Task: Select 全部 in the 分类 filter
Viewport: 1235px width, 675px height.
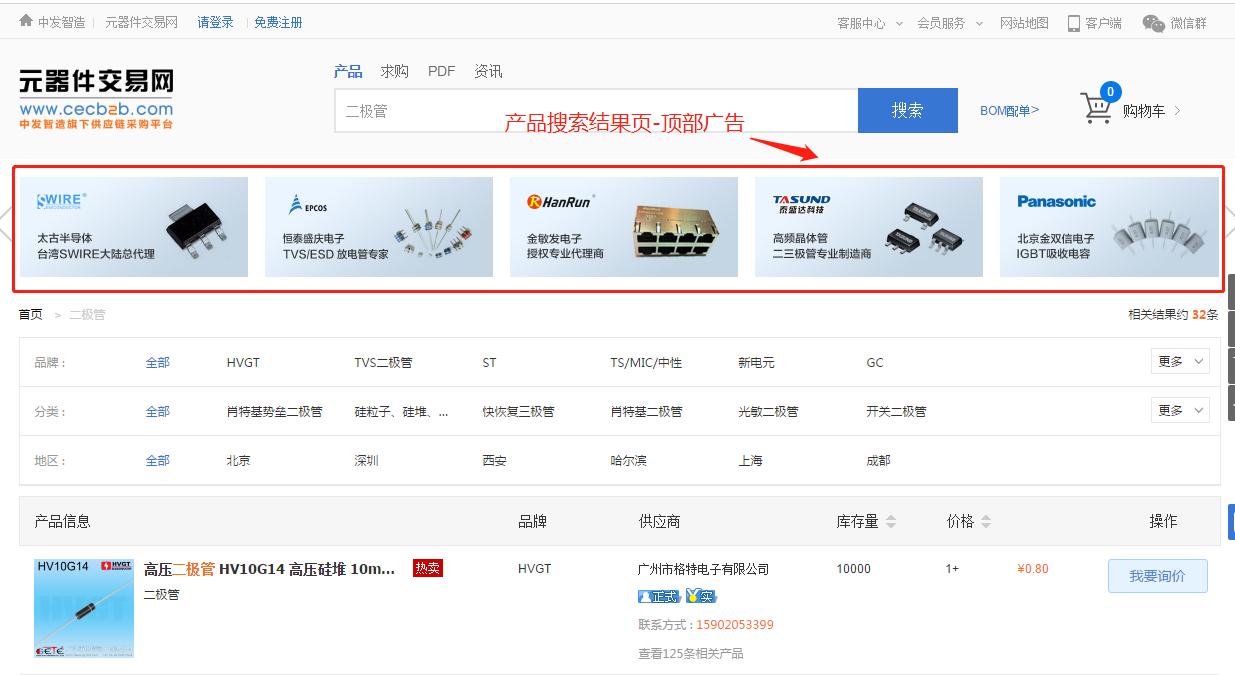Action: pyautogui.click(x=158, y=411)
